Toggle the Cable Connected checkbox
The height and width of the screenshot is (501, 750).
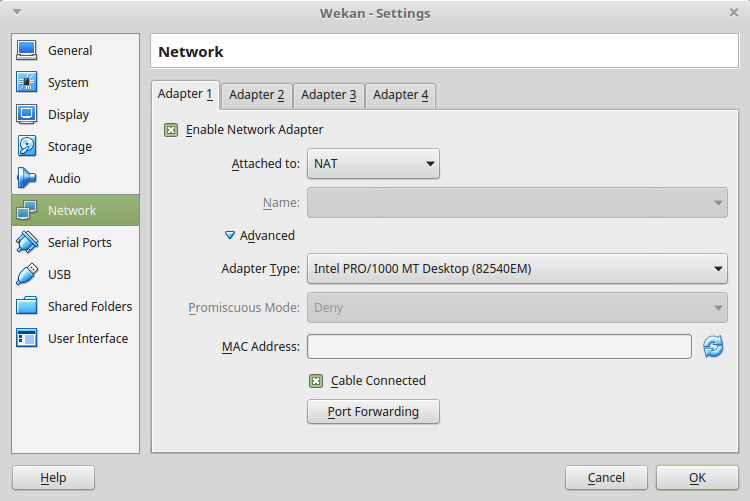click(x=316, y=381)
